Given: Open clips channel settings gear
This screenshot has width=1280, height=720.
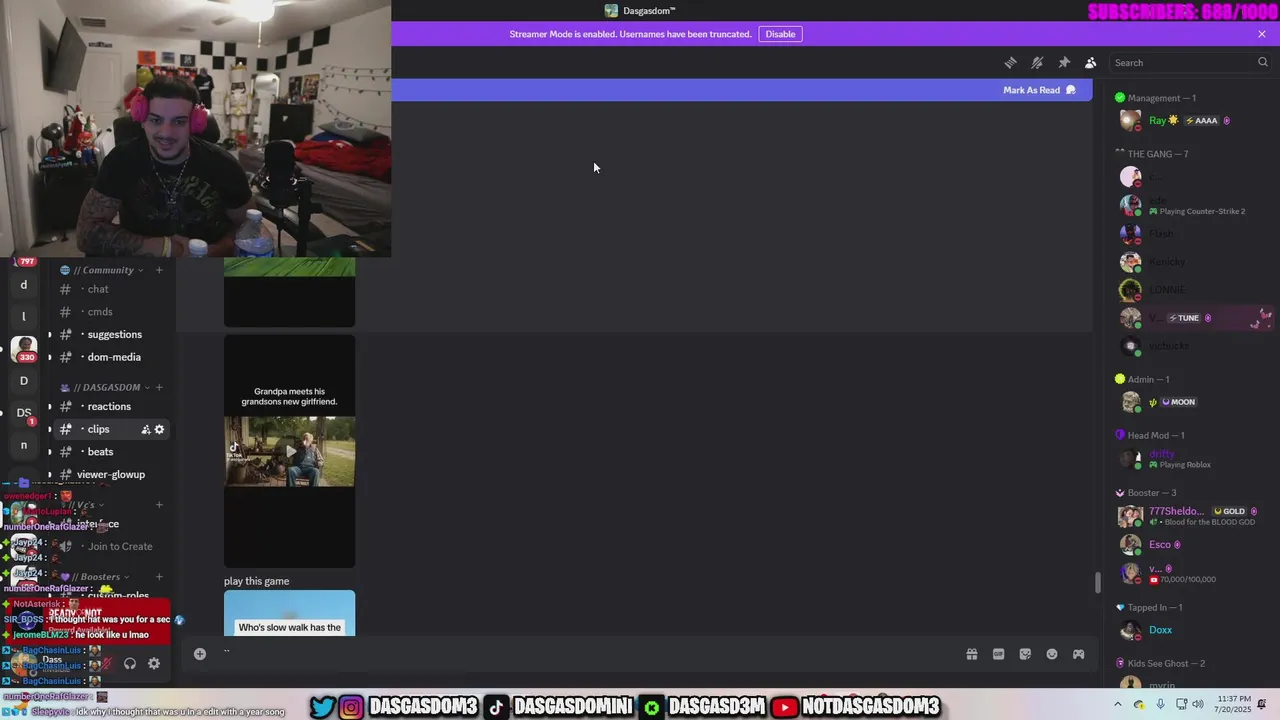Looking at the screenshot, I should (x=159, y=429).
